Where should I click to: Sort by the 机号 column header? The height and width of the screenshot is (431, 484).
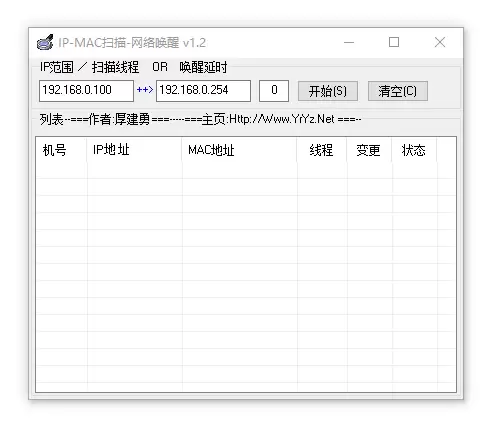click(61, 150)
